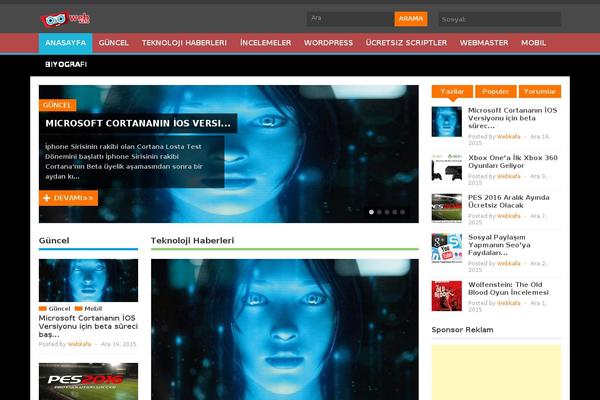The image size is (600, 400).
Task: Switch to the Populer sidebar tab
Action: click(496, 91)
